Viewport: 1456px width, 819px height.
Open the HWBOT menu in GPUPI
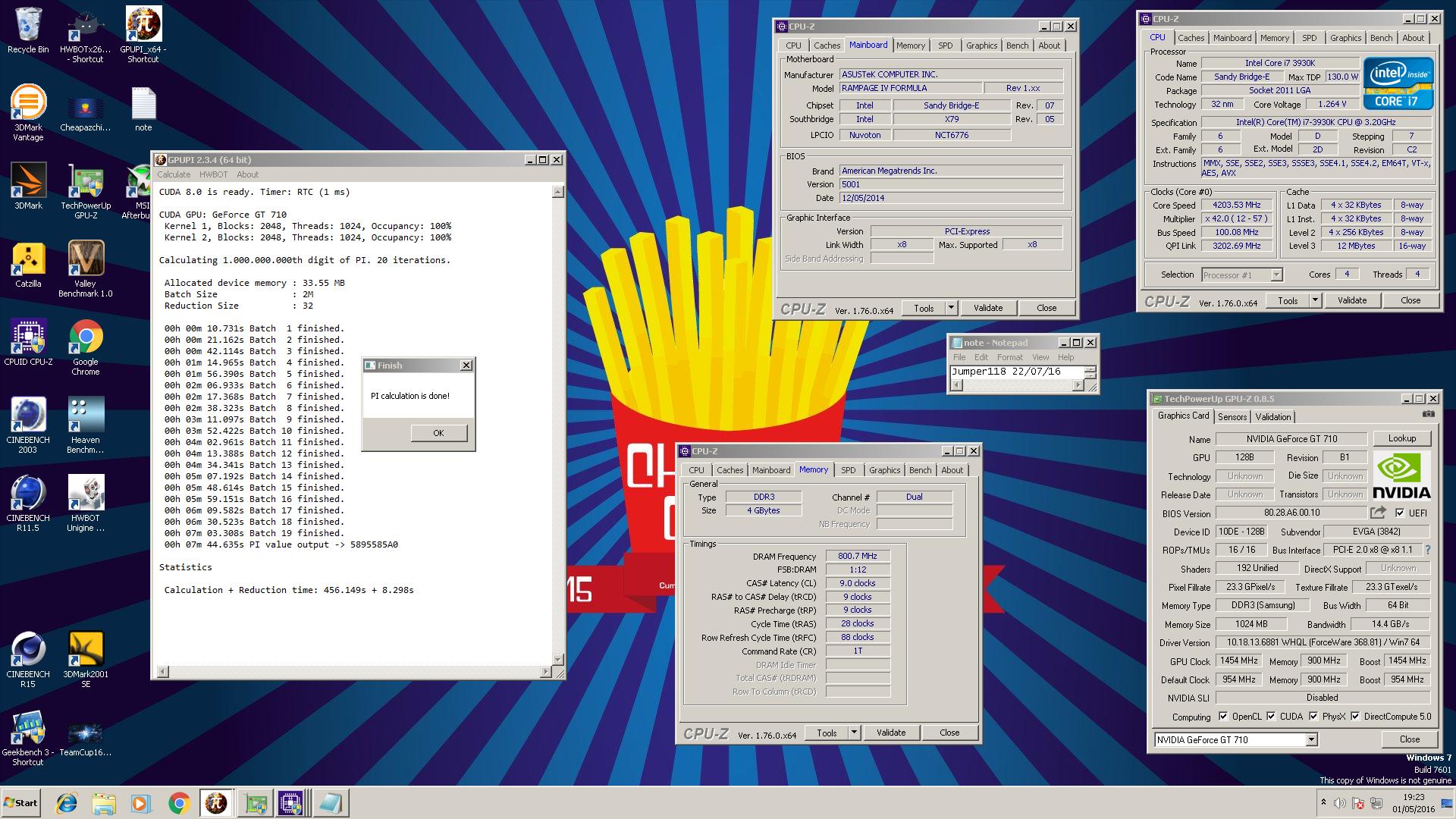coord(213,174)
